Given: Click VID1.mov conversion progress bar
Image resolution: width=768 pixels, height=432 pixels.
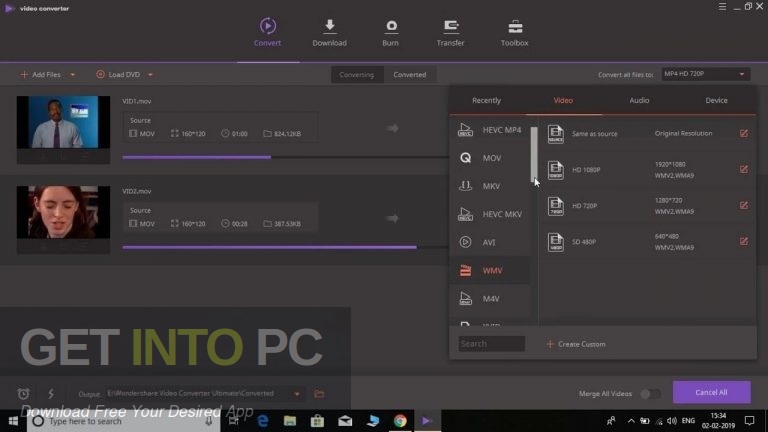Looking at the screenshot, I should (x=285, y=157).
